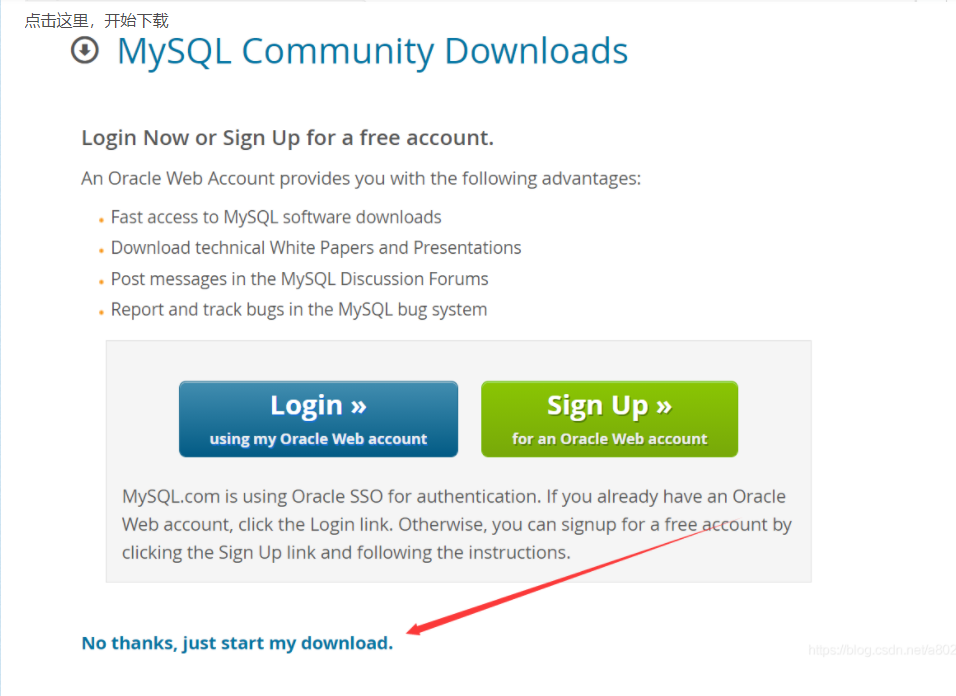Click the orange bullet before 'Fast access'
956x696 pixels.
click(x=101, y=219)
